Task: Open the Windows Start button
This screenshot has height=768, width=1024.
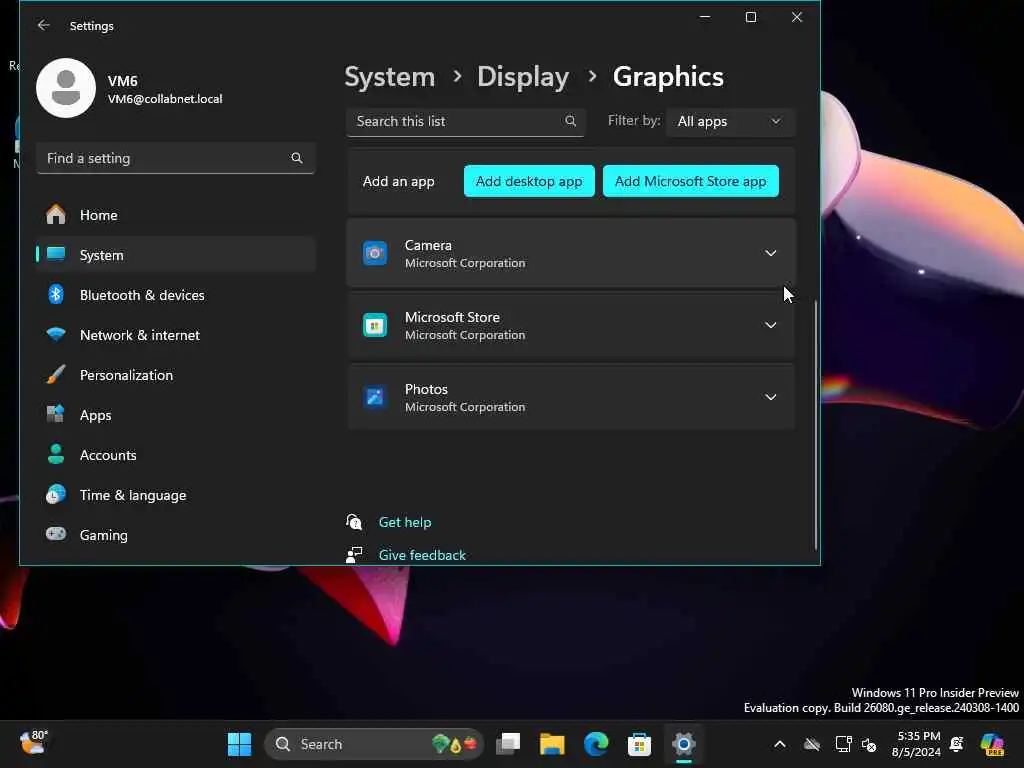Action: click(239, 744)
